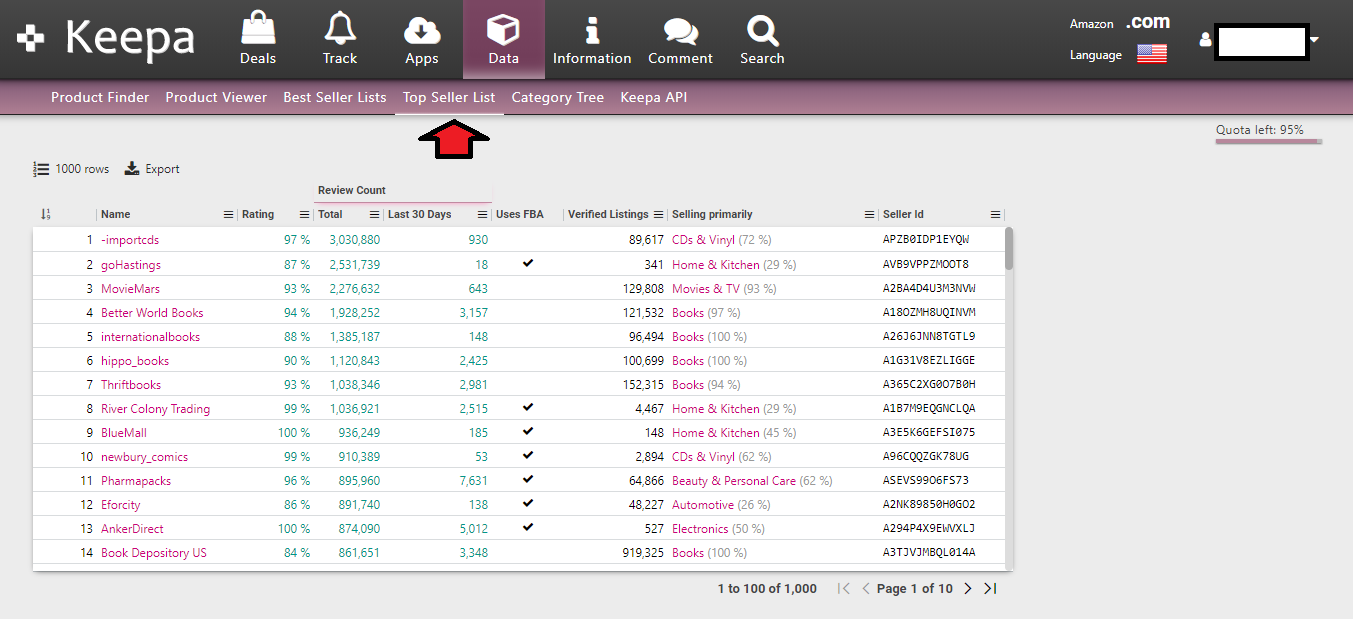Image resolution: width=1353 pixels, height=619 pixels.
Task: Click the user account person icon
Action: point(1205,41)
